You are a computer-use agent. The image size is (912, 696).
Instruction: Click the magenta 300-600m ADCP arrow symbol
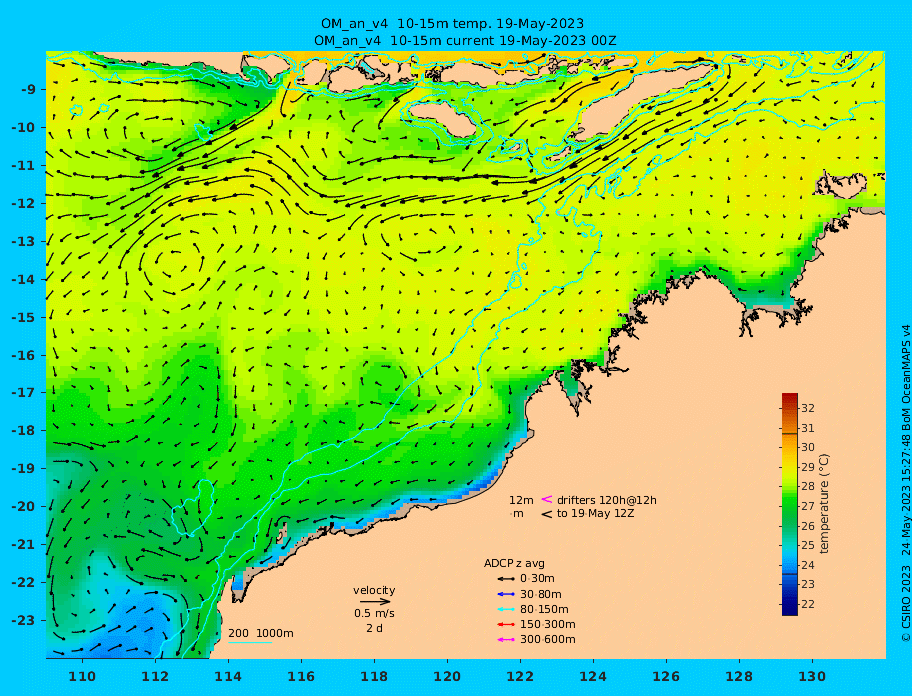(505, 640)
